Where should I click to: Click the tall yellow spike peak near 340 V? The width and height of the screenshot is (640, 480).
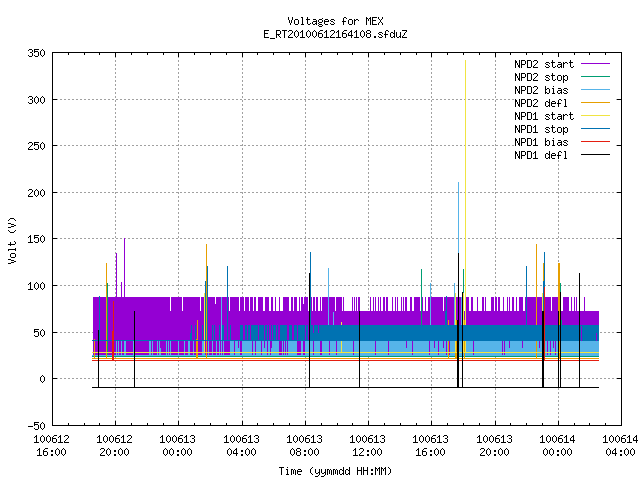(x=465, y=61)
